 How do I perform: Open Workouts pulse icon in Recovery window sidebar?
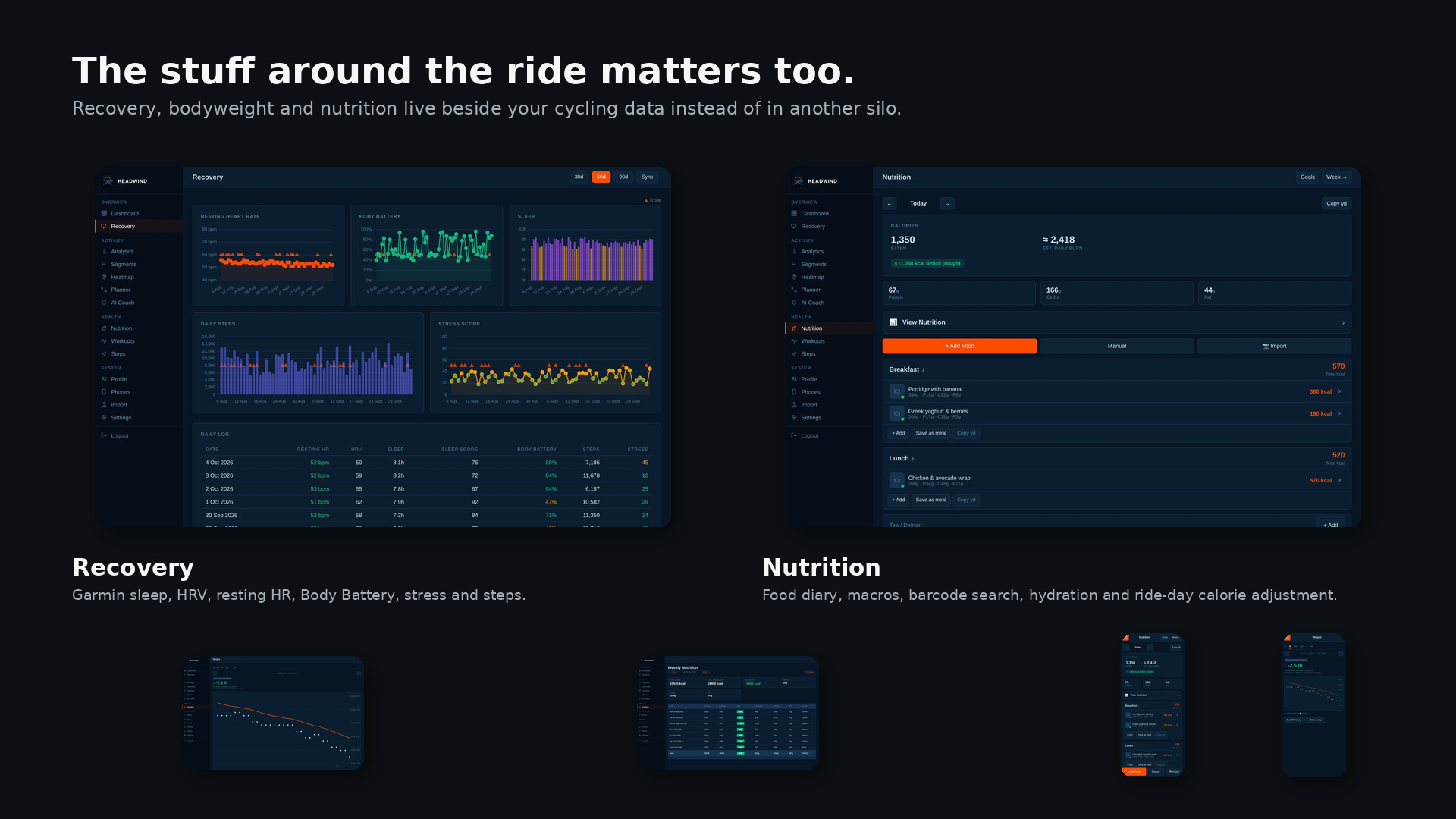tap(104, 341)
